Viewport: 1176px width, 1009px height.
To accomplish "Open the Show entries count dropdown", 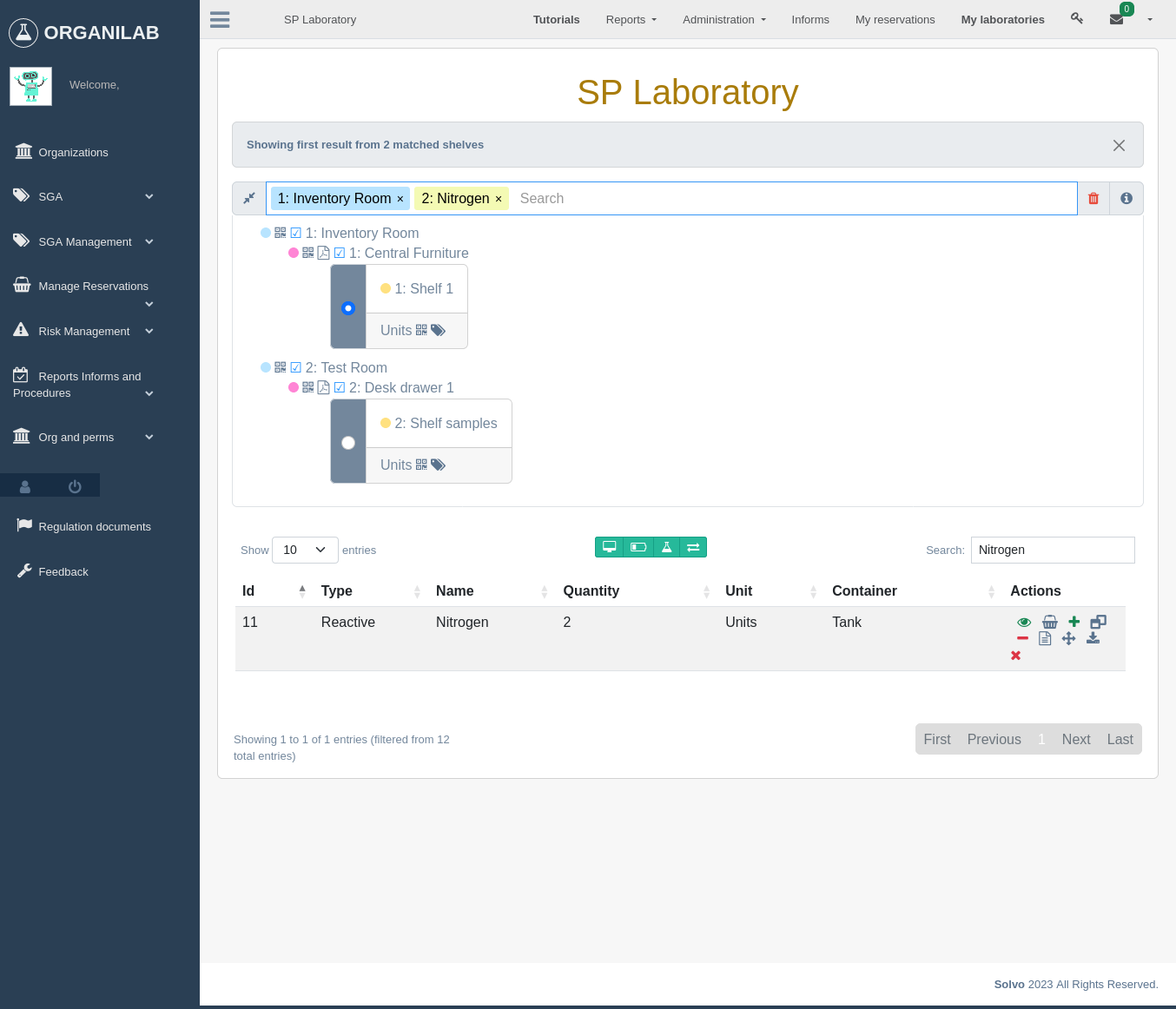I will (305, 550).
